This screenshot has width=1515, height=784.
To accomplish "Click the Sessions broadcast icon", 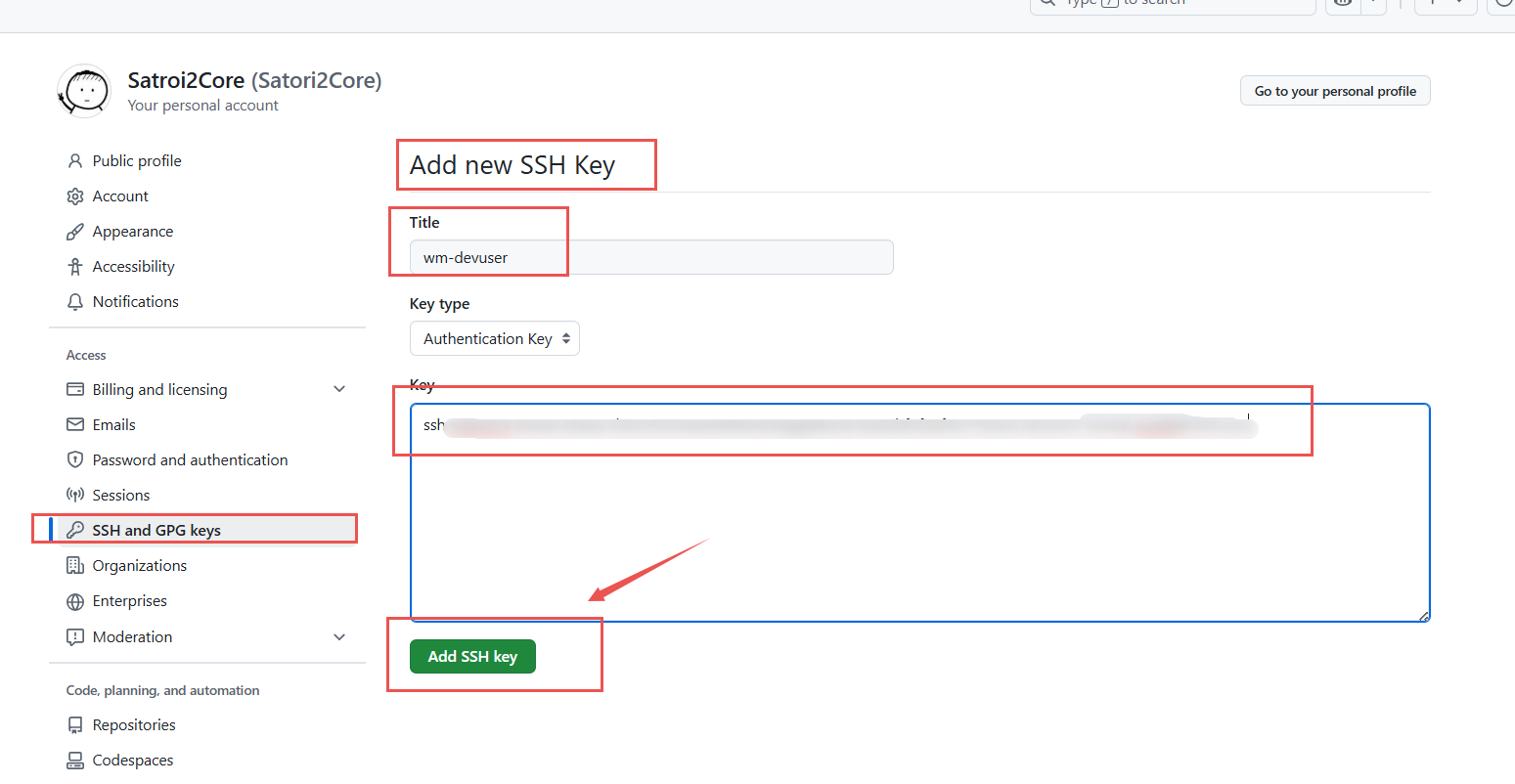I will coord(75,495).
